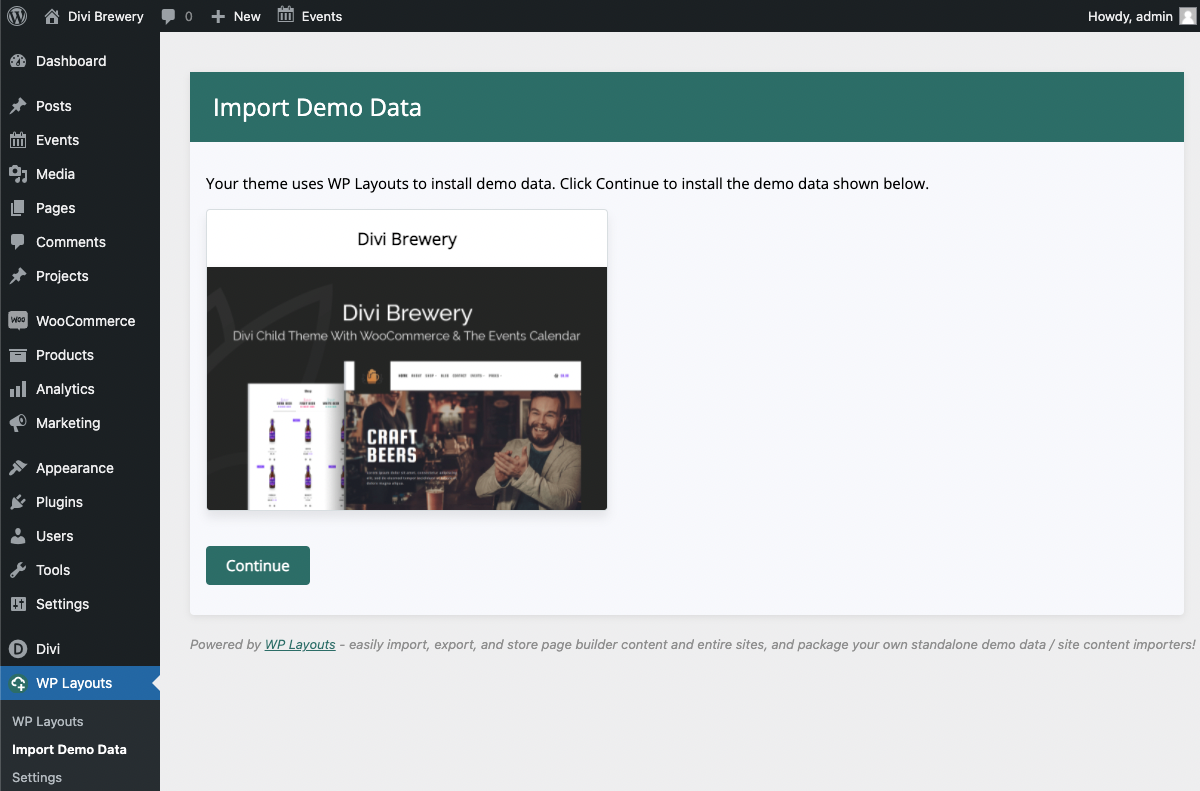This screenshot has width=1200, height=791.
Task: Click the WordPress logo icon
Action: (17, 16)
